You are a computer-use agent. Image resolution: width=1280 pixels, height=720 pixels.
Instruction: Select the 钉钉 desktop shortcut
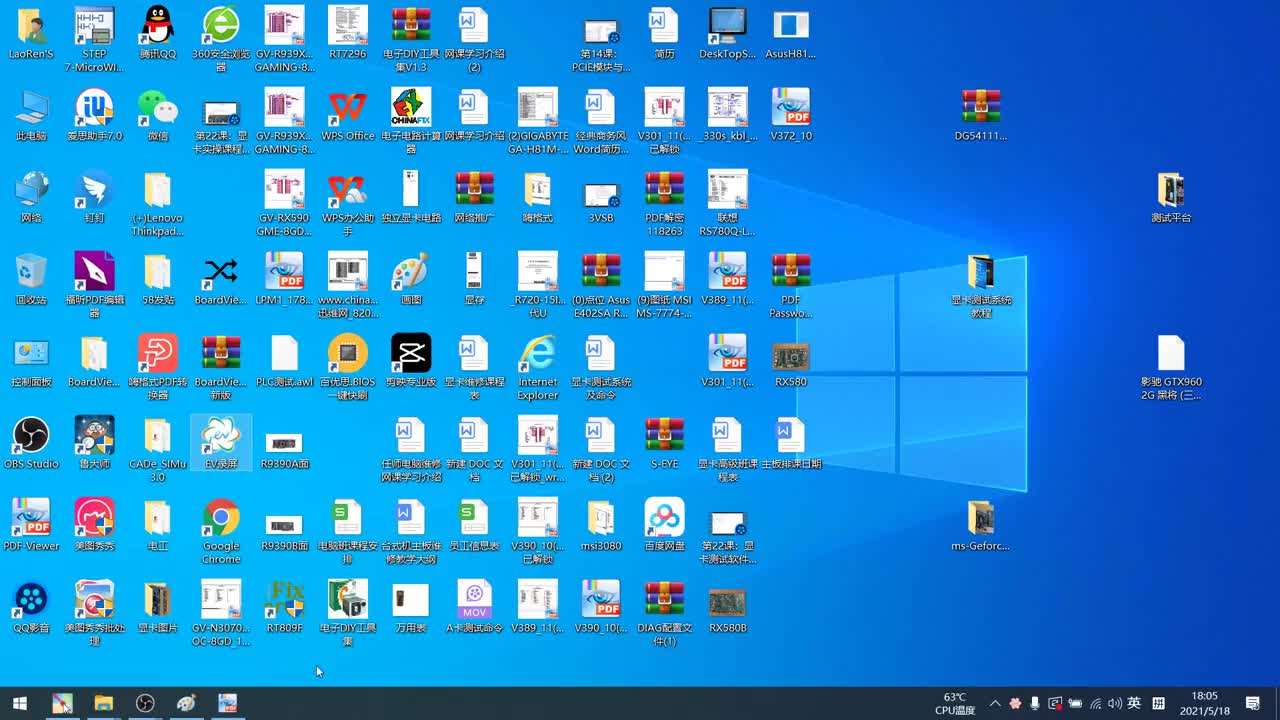tap(94, 197)
